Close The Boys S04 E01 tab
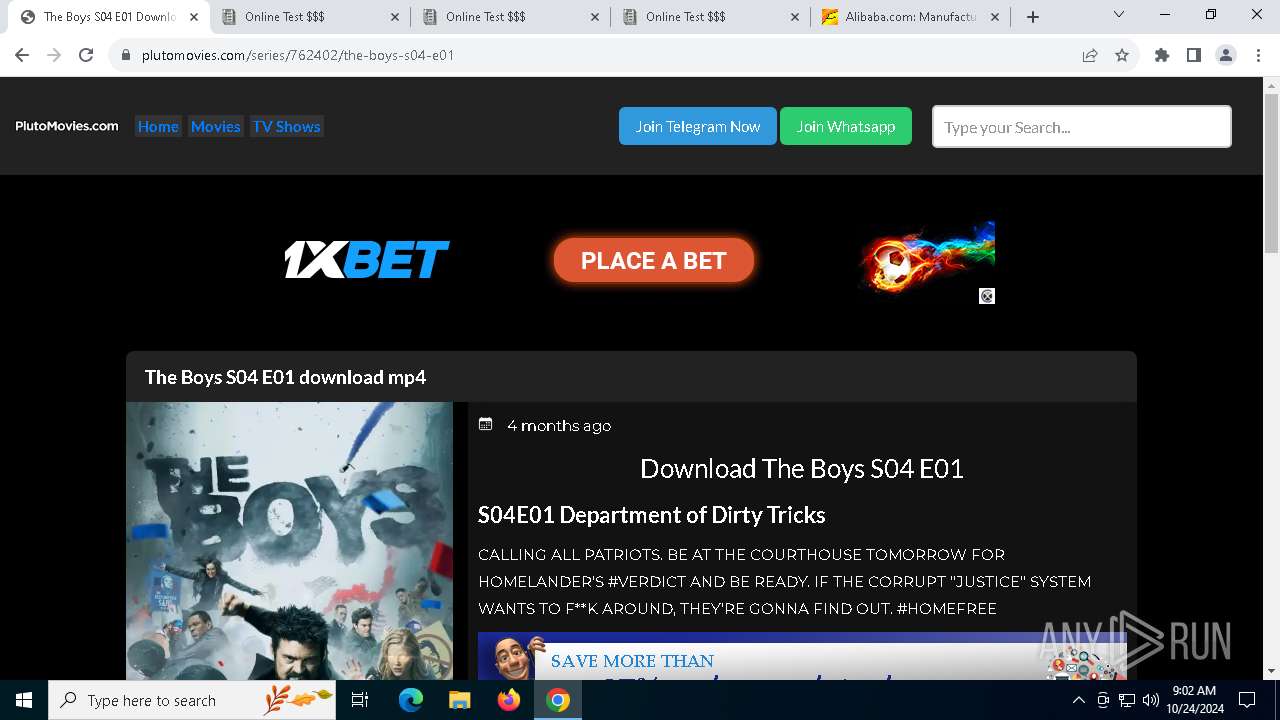 point(195,17)
